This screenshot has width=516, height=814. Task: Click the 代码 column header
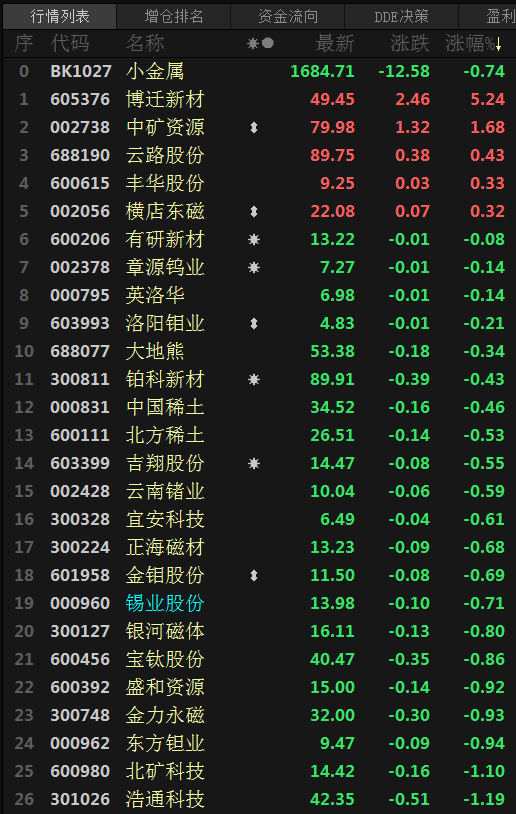pyautogui.click(x=70, y=44)
